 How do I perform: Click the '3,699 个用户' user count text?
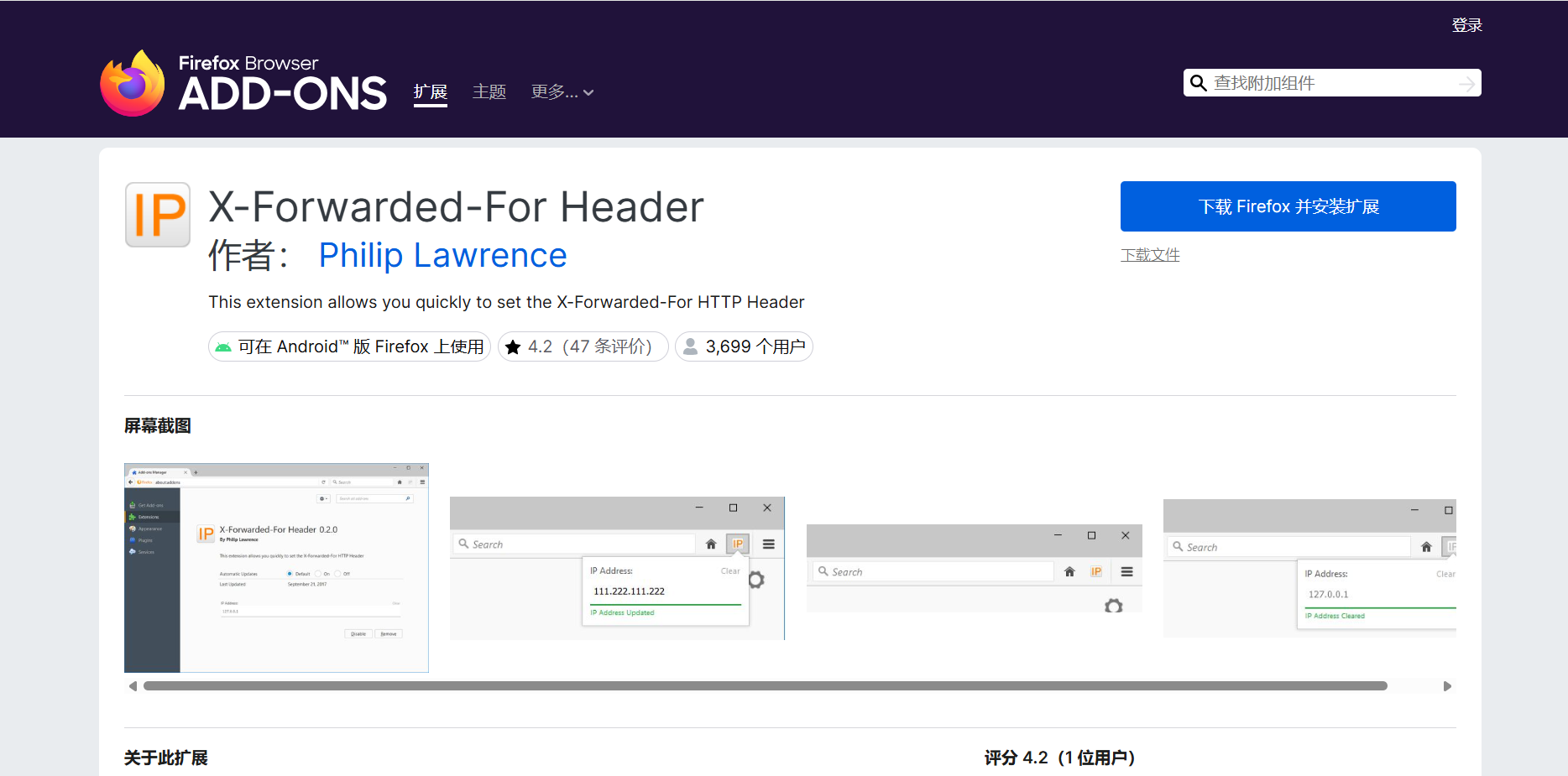(x=755, y=346)
